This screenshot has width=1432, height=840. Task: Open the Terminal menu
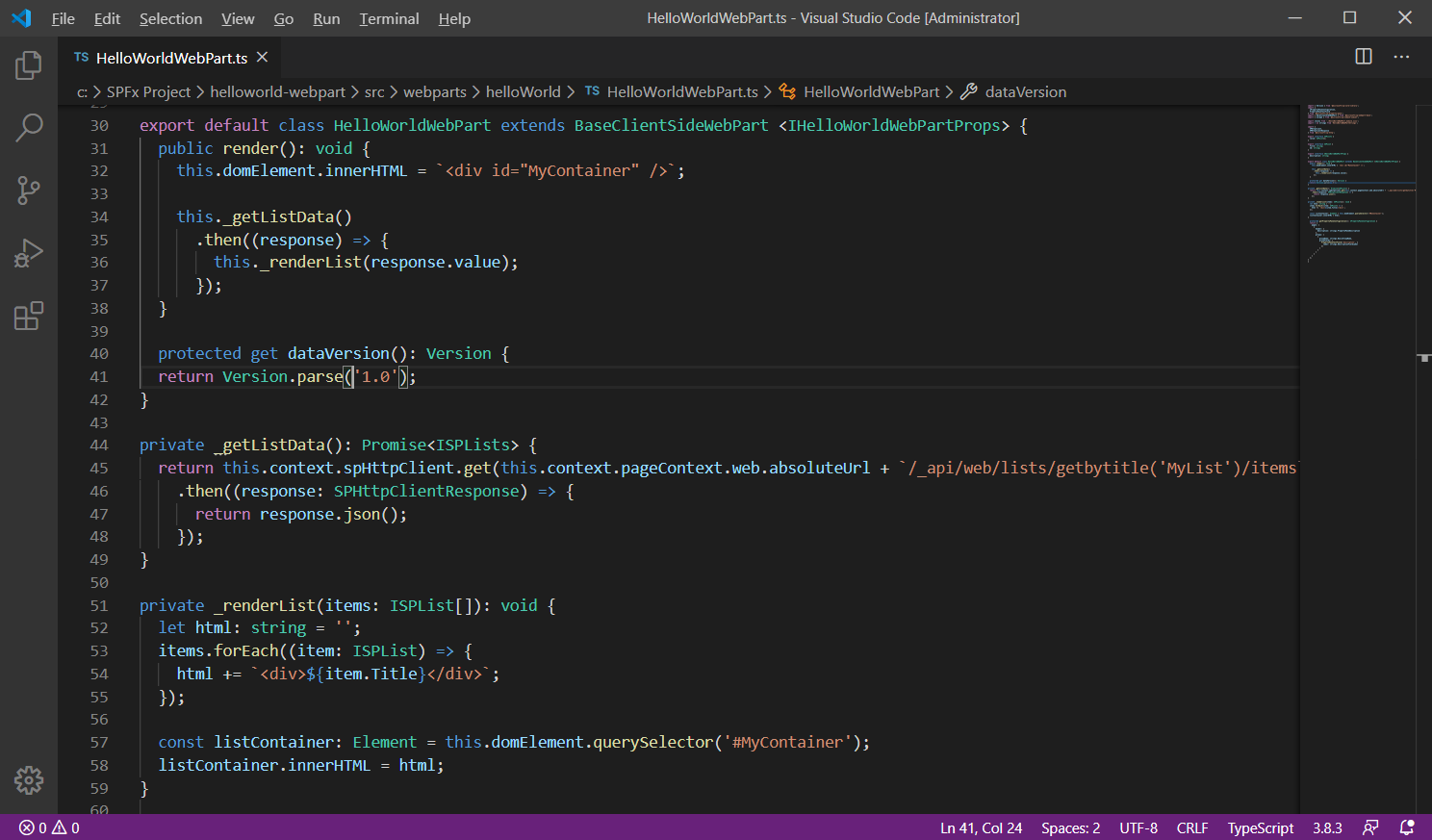389,18
